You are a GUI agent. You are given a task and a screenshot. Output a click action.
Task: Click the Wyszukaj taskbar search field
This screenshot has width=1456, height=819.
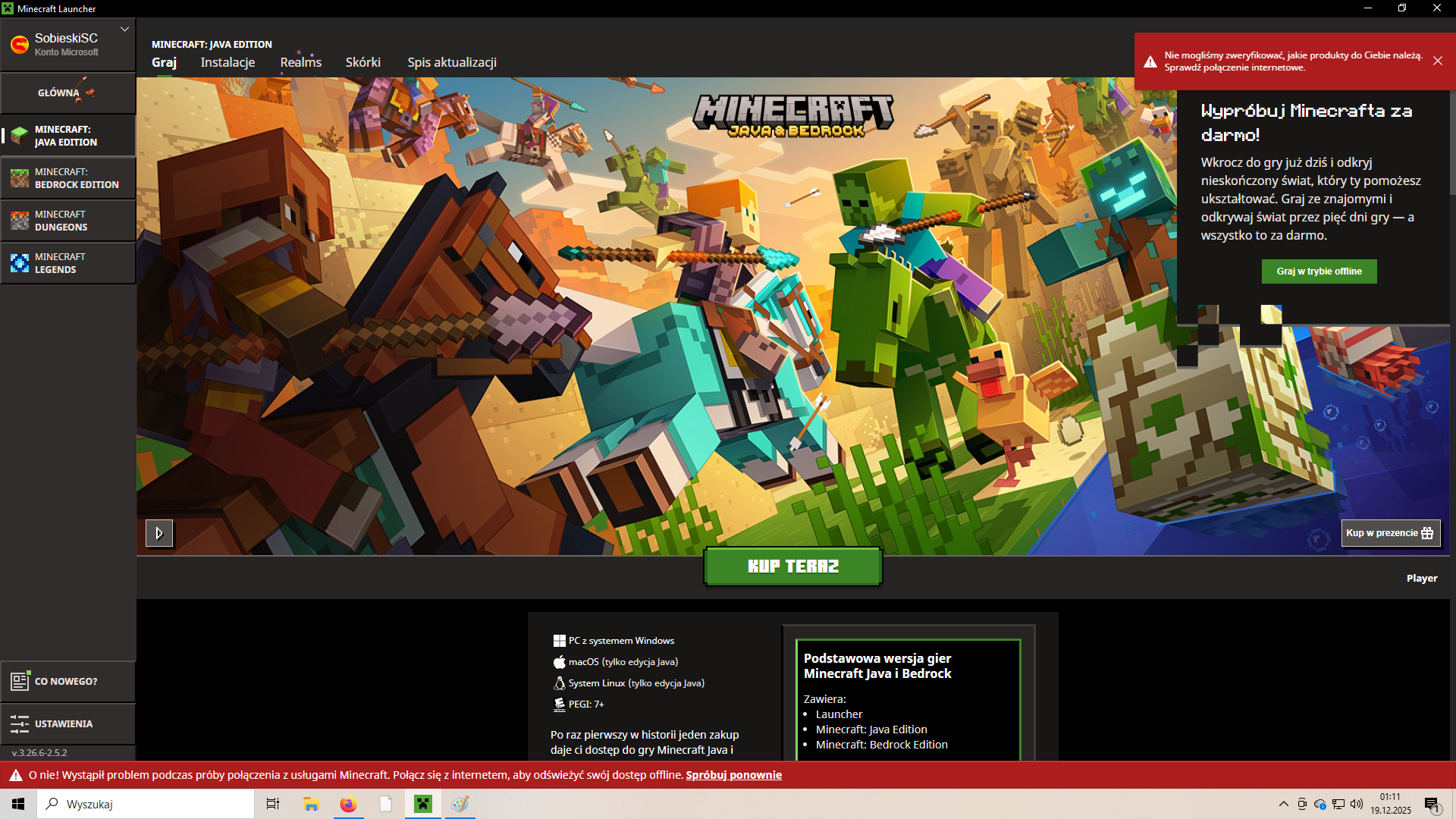coord(146,804)
